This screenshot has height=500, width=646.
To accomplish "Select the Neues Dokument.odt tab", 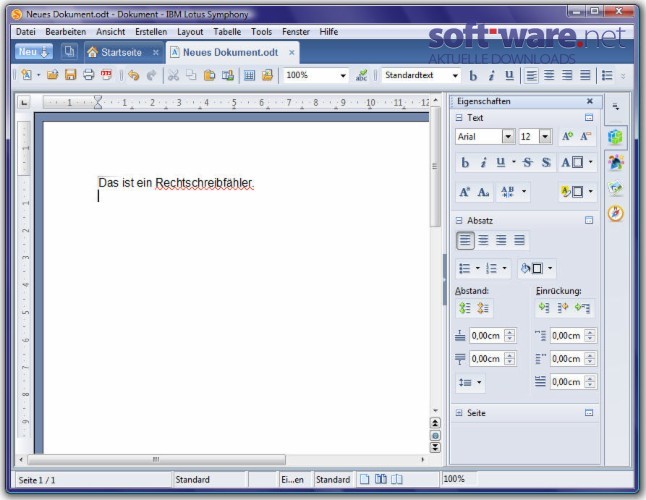I will pyautogui.click(x=230, y=52).
